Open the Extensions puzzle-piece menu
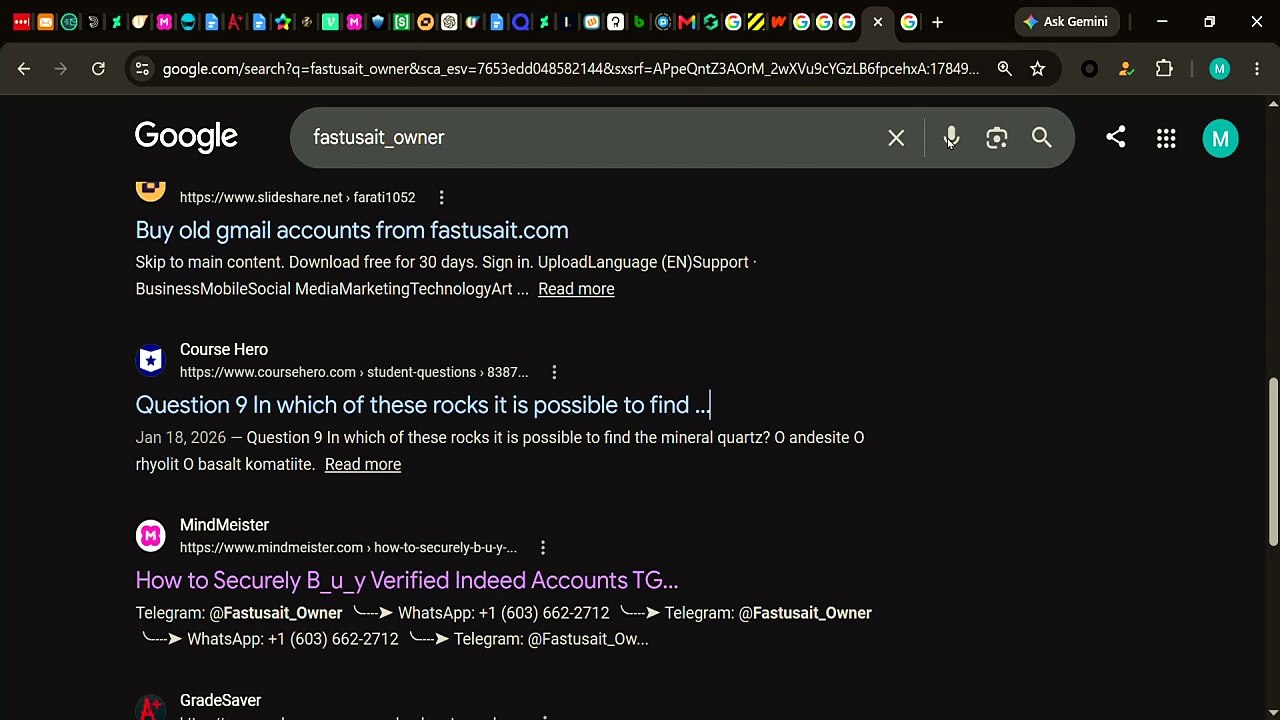 1164,69
